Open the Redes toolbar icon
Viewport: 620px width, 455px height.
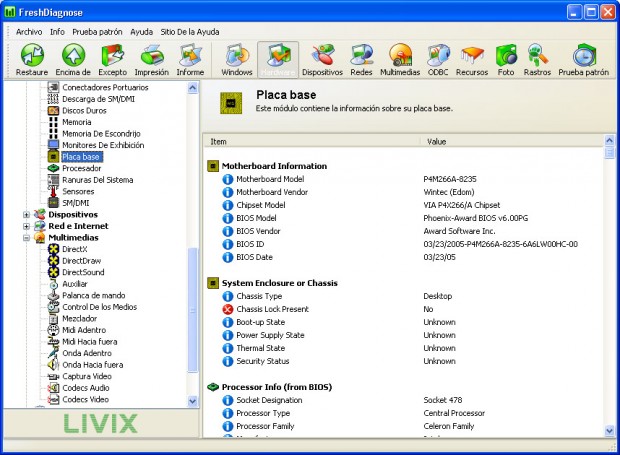361,55
